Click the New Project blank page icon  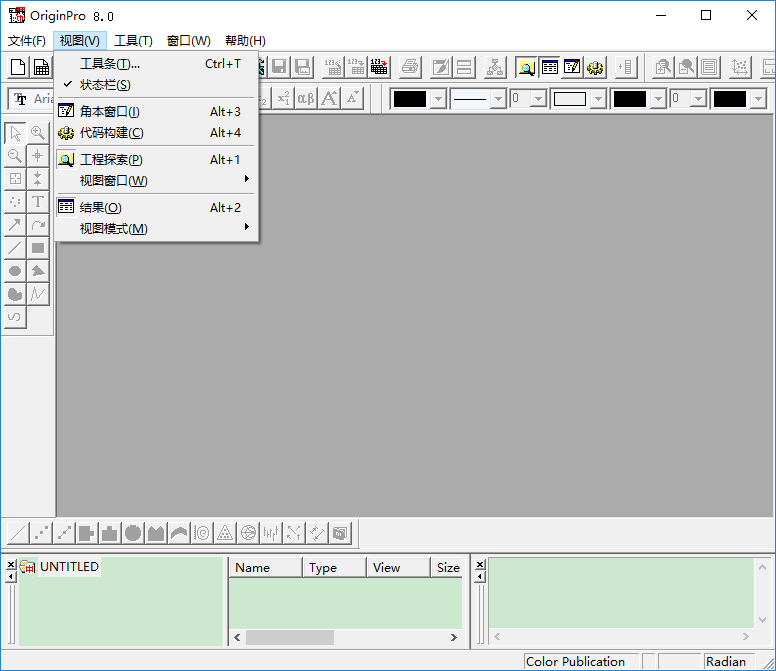coord(17,67)
